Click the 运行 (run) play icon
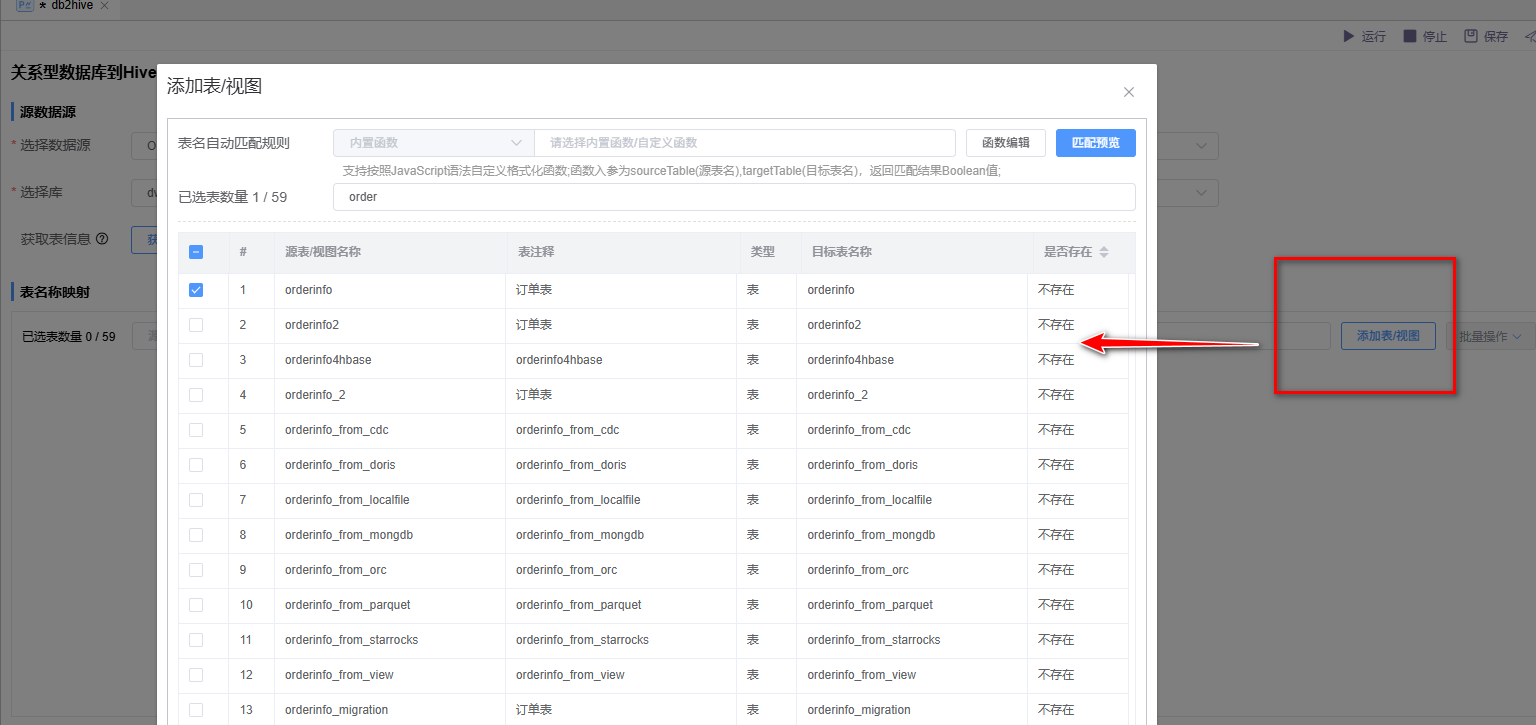The height and width of the screenshot is (725, 1536). click(1347, 36)
